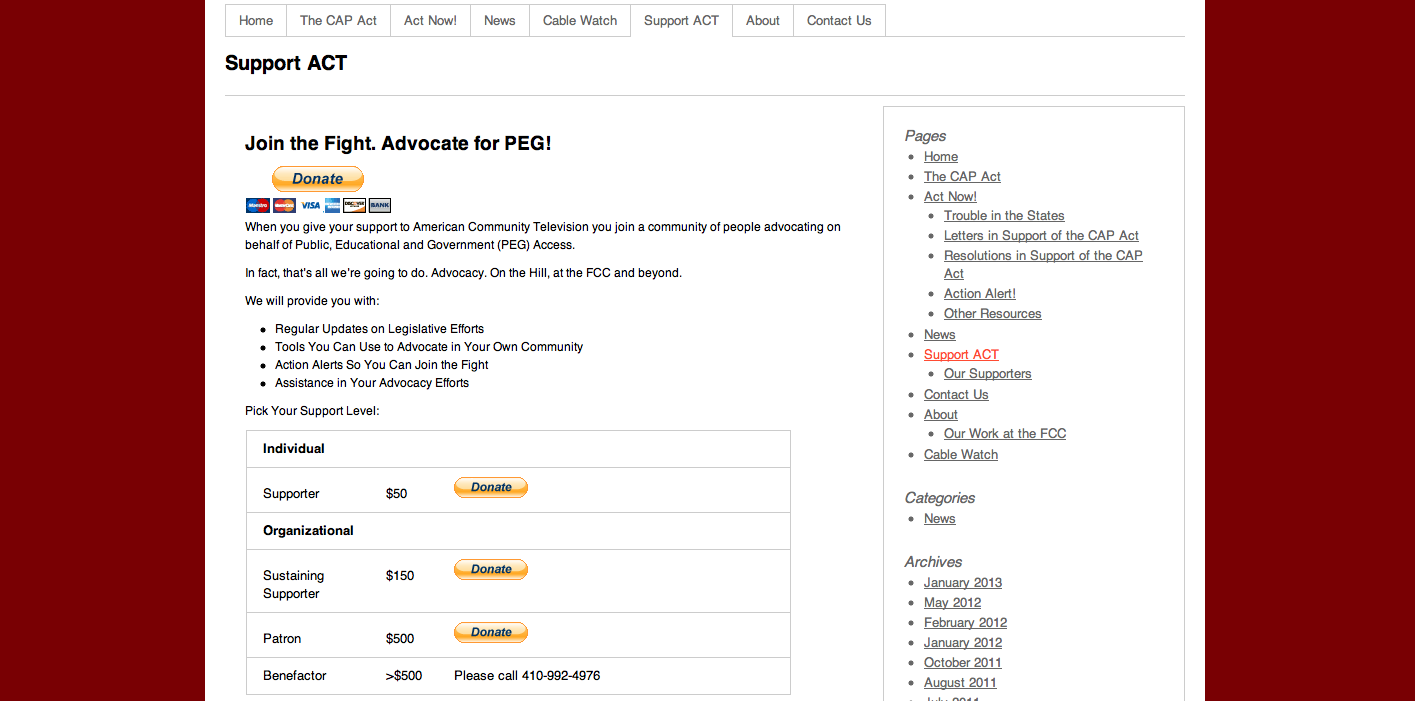Click the Visa card icon

tap(311, 206)
